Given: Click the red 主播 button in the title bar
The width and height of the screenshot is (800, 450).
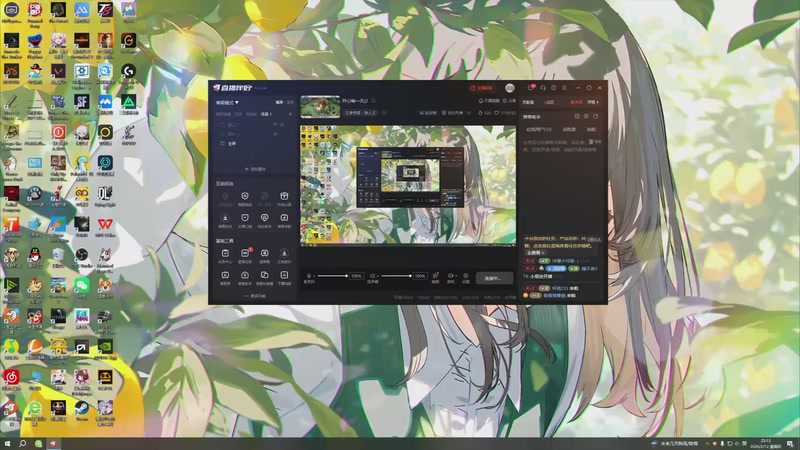Looking at the screenshot, I should (x=482, y=88).
